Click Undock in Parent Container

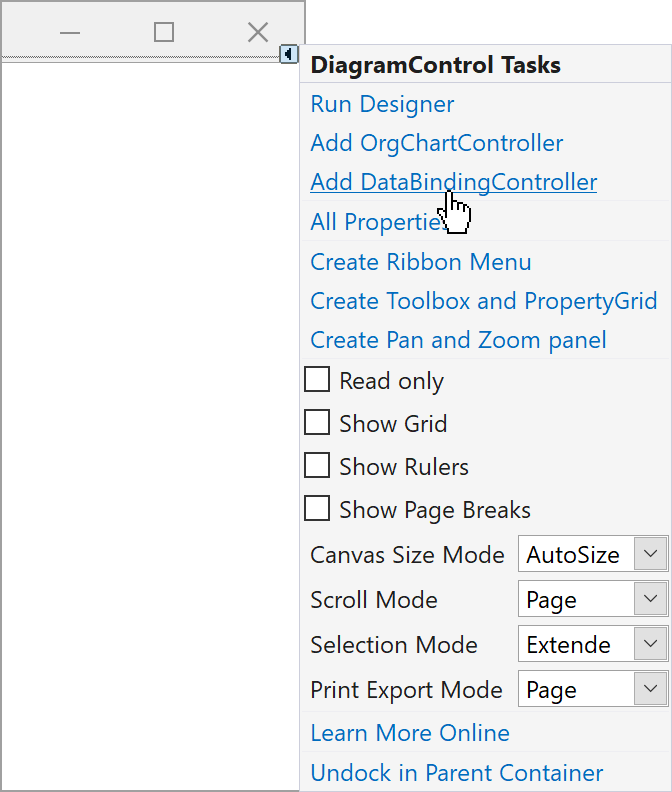click(x=456, y=773)
